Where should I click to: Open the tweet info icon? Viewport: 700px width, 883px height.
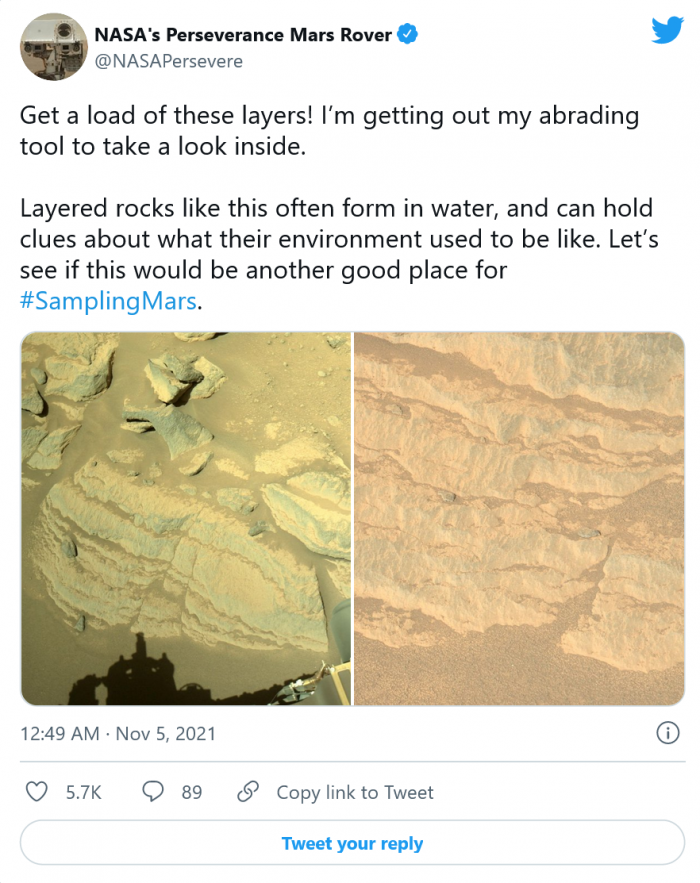[667, 733]
